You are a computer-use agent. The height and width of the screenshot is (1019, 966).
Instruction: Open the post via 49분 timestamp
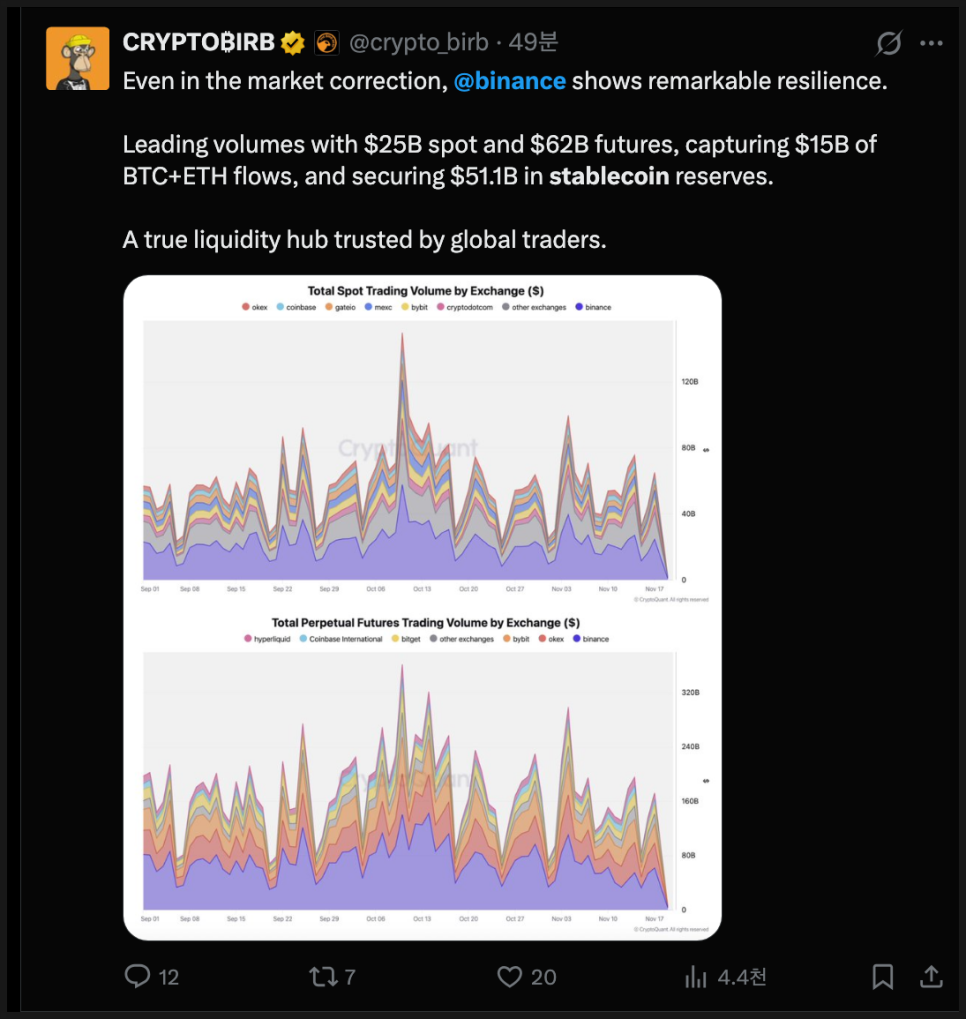(534, 42)
